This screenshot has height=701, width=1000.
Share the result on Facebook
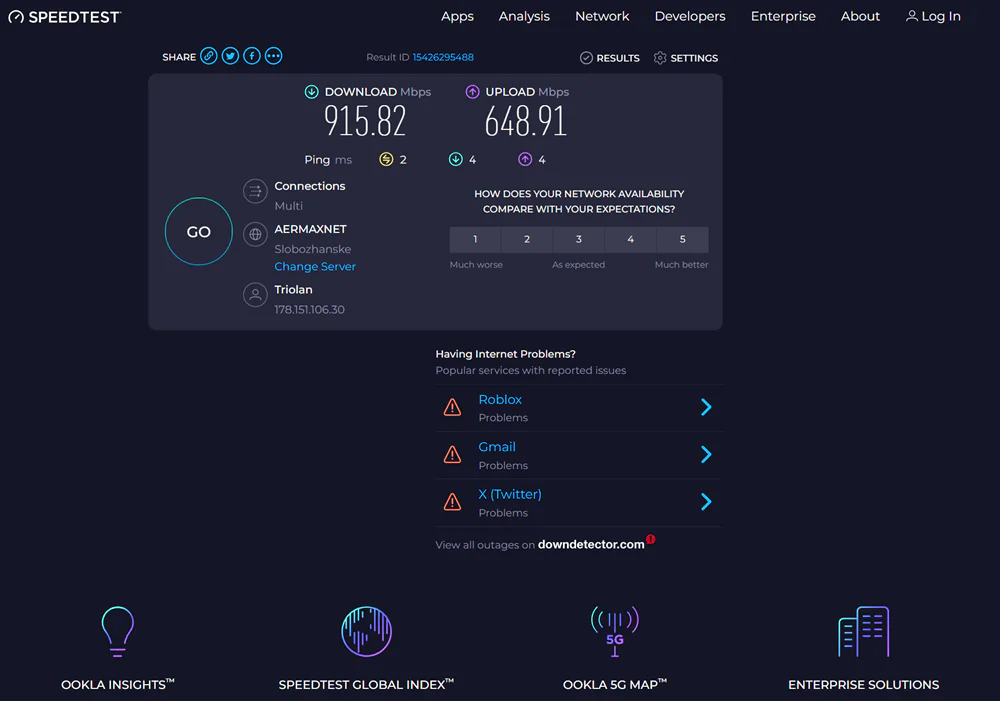click(252, 56)
